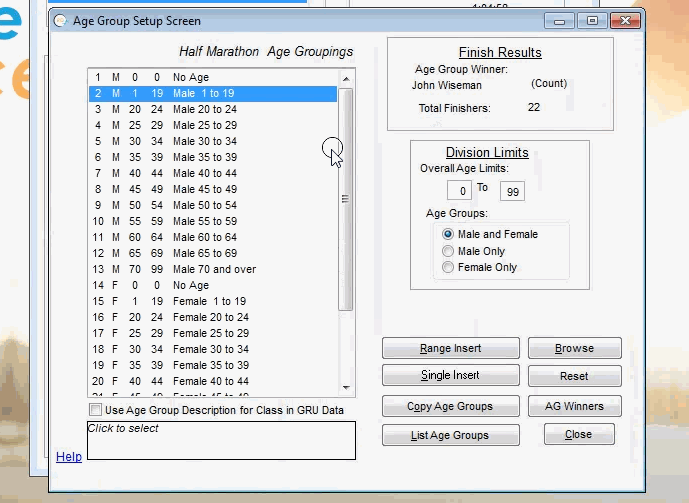Select the Male 60 to 64 row
Image resolution: width=689 pixels, height=503 pixels.
click(213, 237)
